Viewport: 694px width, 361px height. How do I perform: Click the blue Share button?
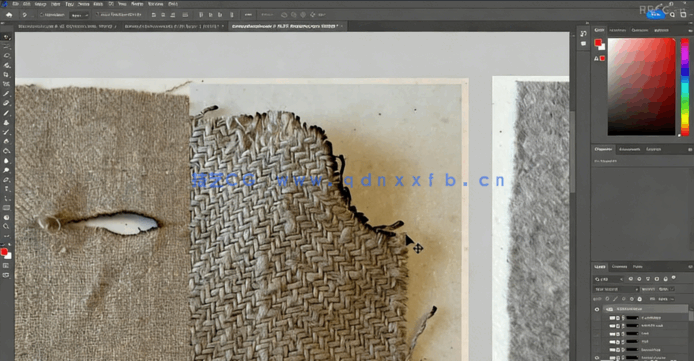(655, 15)
